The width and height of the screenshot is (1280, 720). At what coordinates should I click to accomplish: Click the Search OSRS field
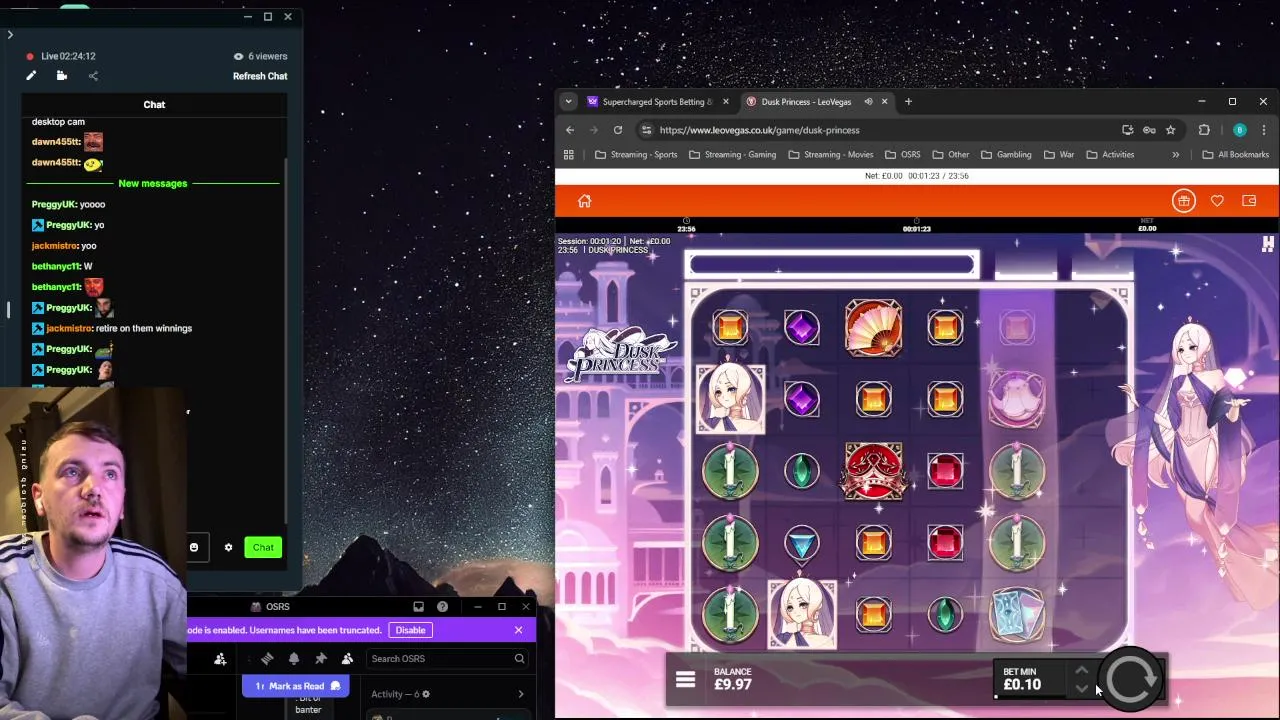[x=447, y=658]
